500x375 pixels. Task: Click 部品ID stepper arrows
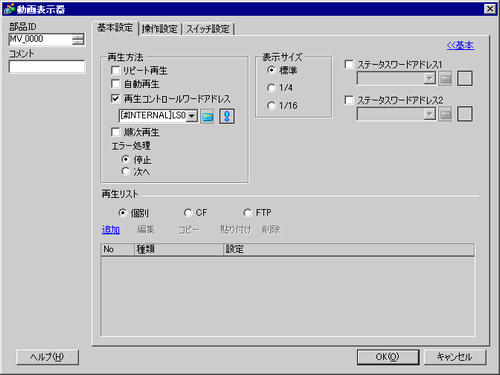click(x=78, y=39)
